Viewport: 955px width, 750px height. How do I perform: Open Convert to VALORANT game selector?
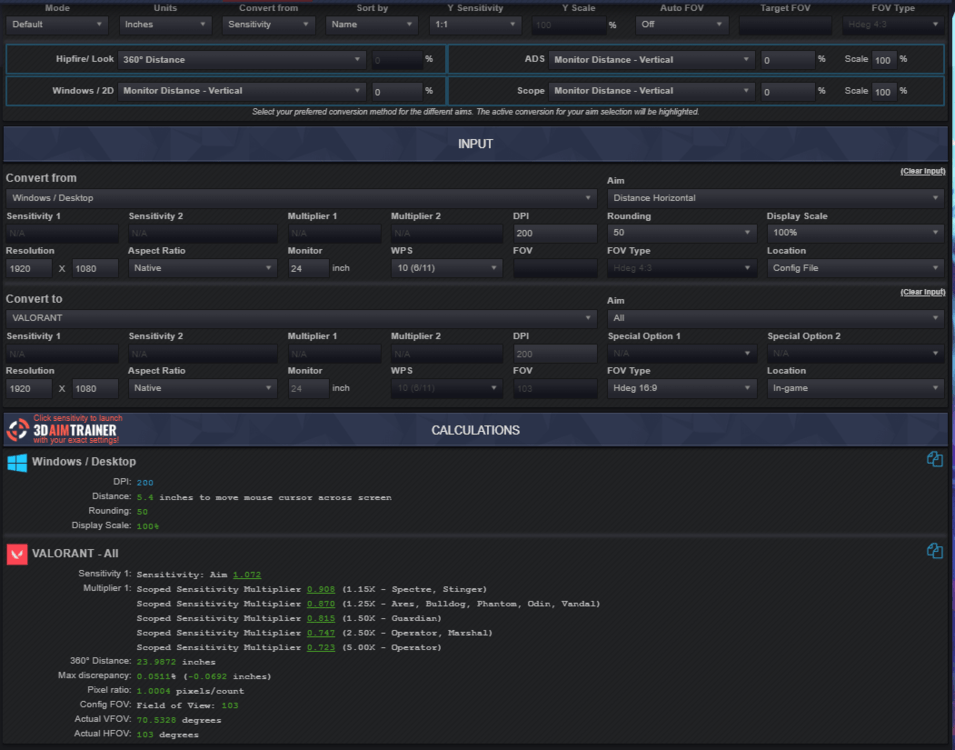pos(301,318)
